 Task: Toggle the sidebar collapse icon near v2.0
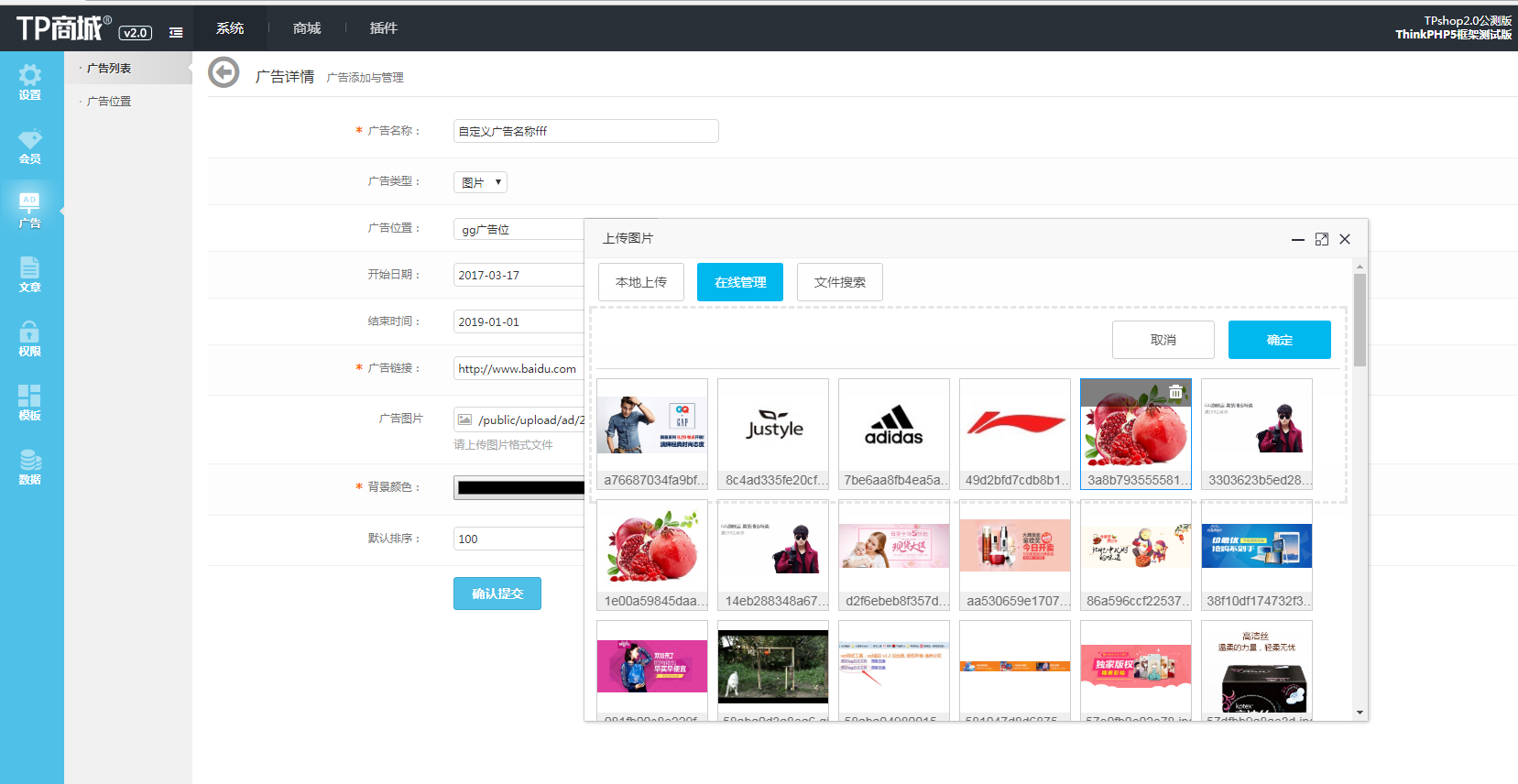(176, 32)
